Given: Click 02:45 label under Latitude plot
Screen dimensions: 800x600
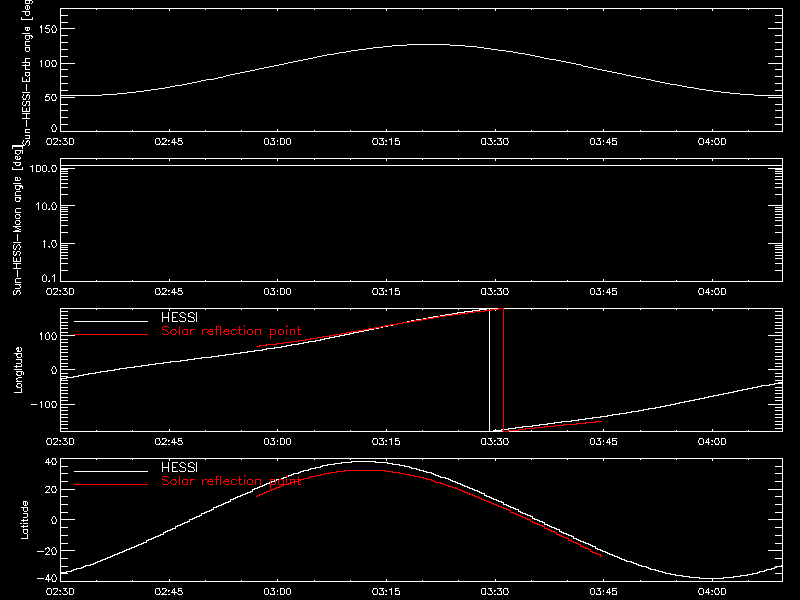Looking at the screenshot, I should pos(169,591).
